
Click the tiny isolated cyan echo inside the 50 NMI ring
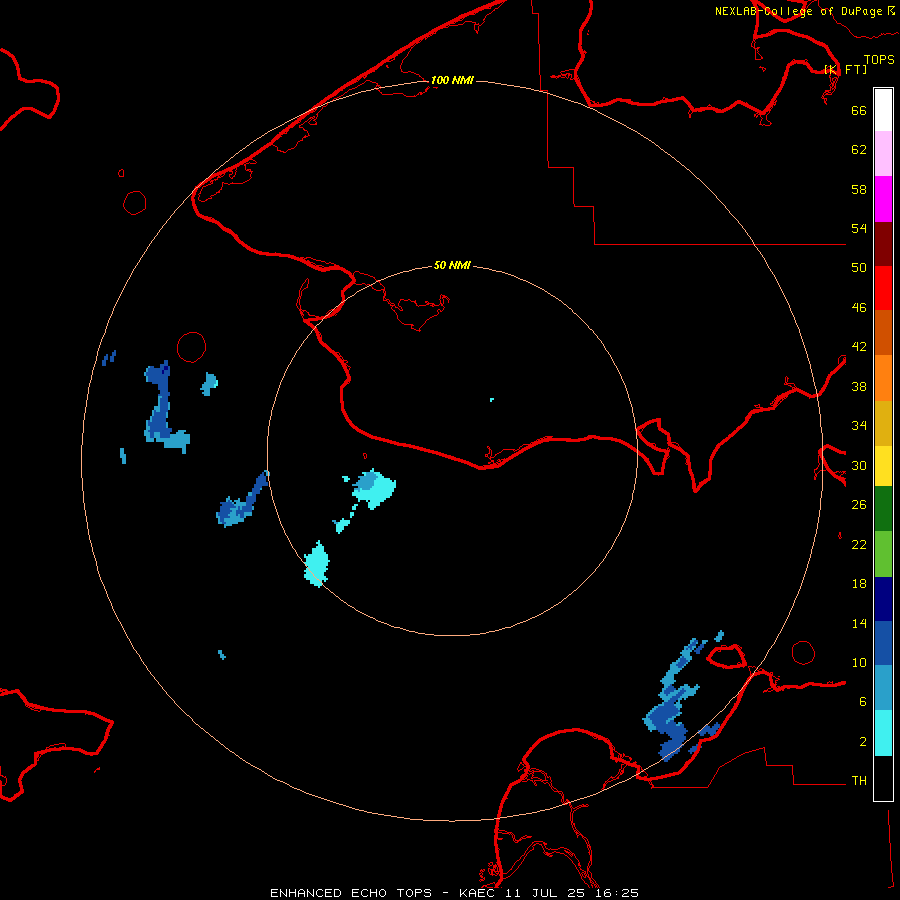(492, 399)
